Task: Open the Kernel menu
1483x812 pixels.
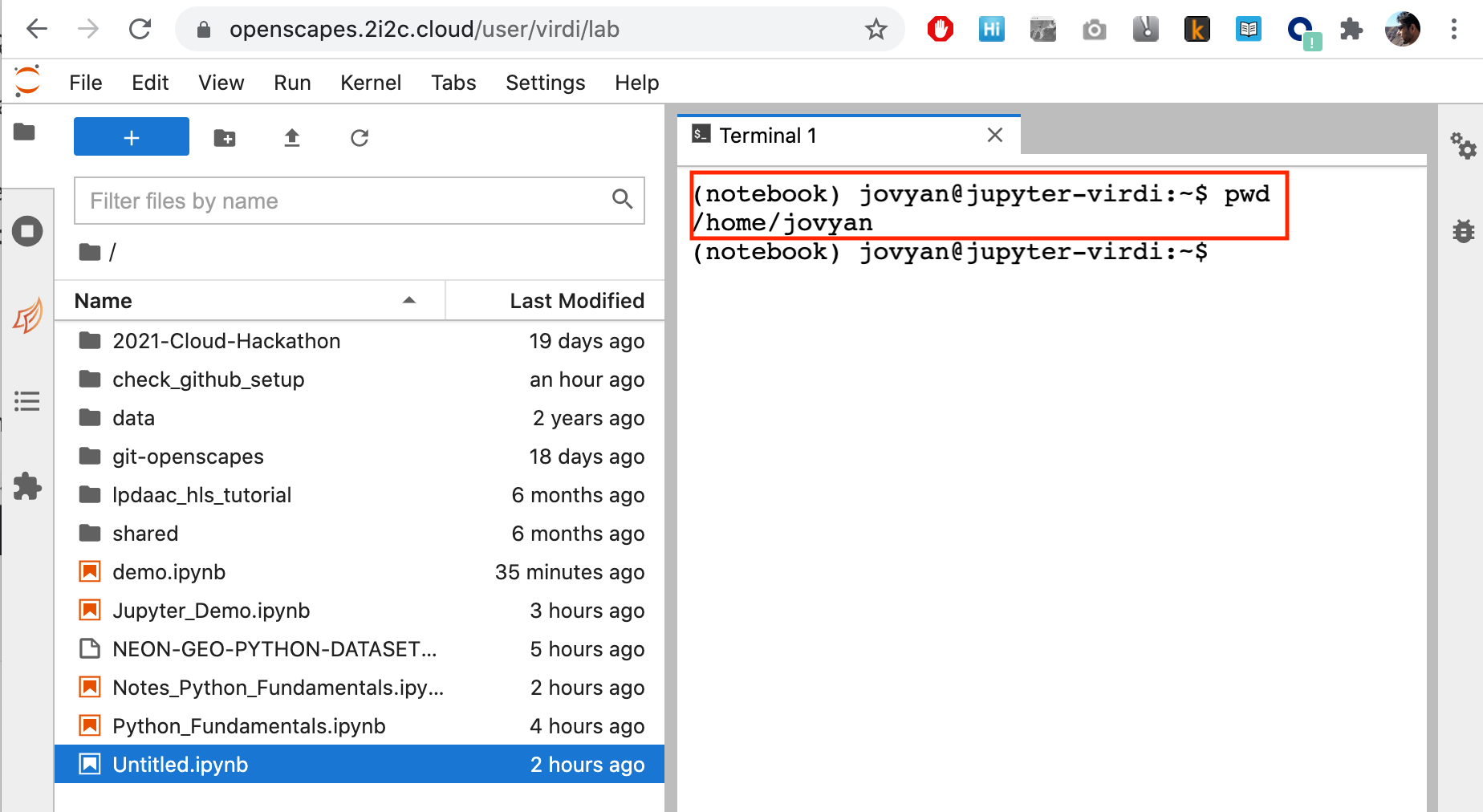Action: [370, 83]
